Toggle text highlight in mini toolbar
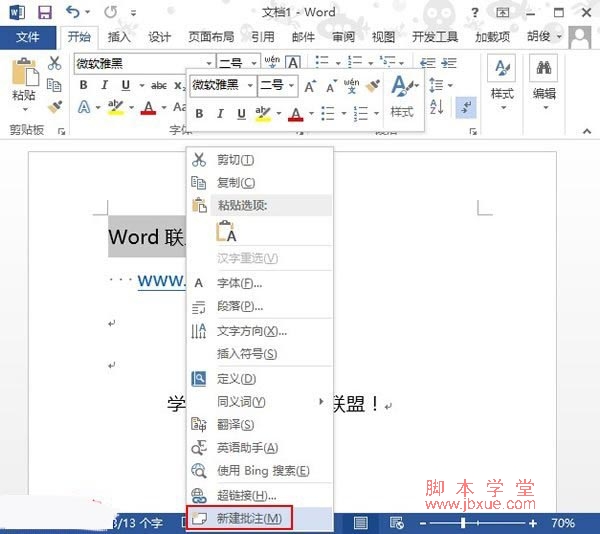600x534 pixels. tap(263, 114)
